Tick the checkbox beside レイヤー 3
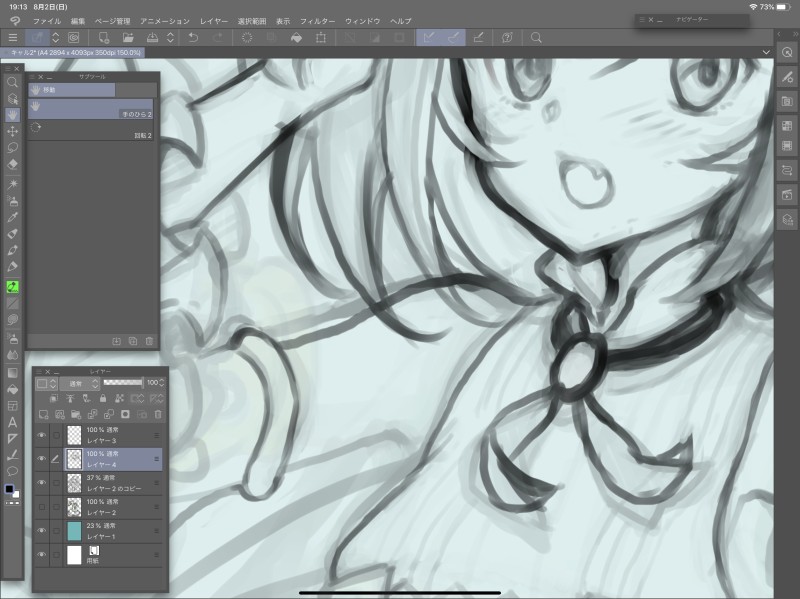 tap(56, 435)
